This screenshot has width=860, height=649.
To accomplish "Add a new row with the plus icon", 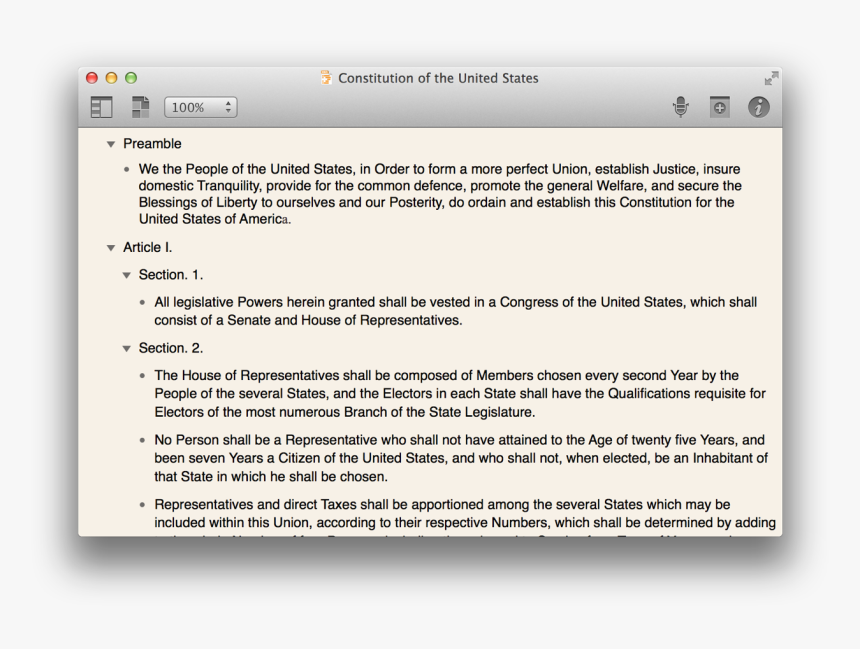I will 720,106.
